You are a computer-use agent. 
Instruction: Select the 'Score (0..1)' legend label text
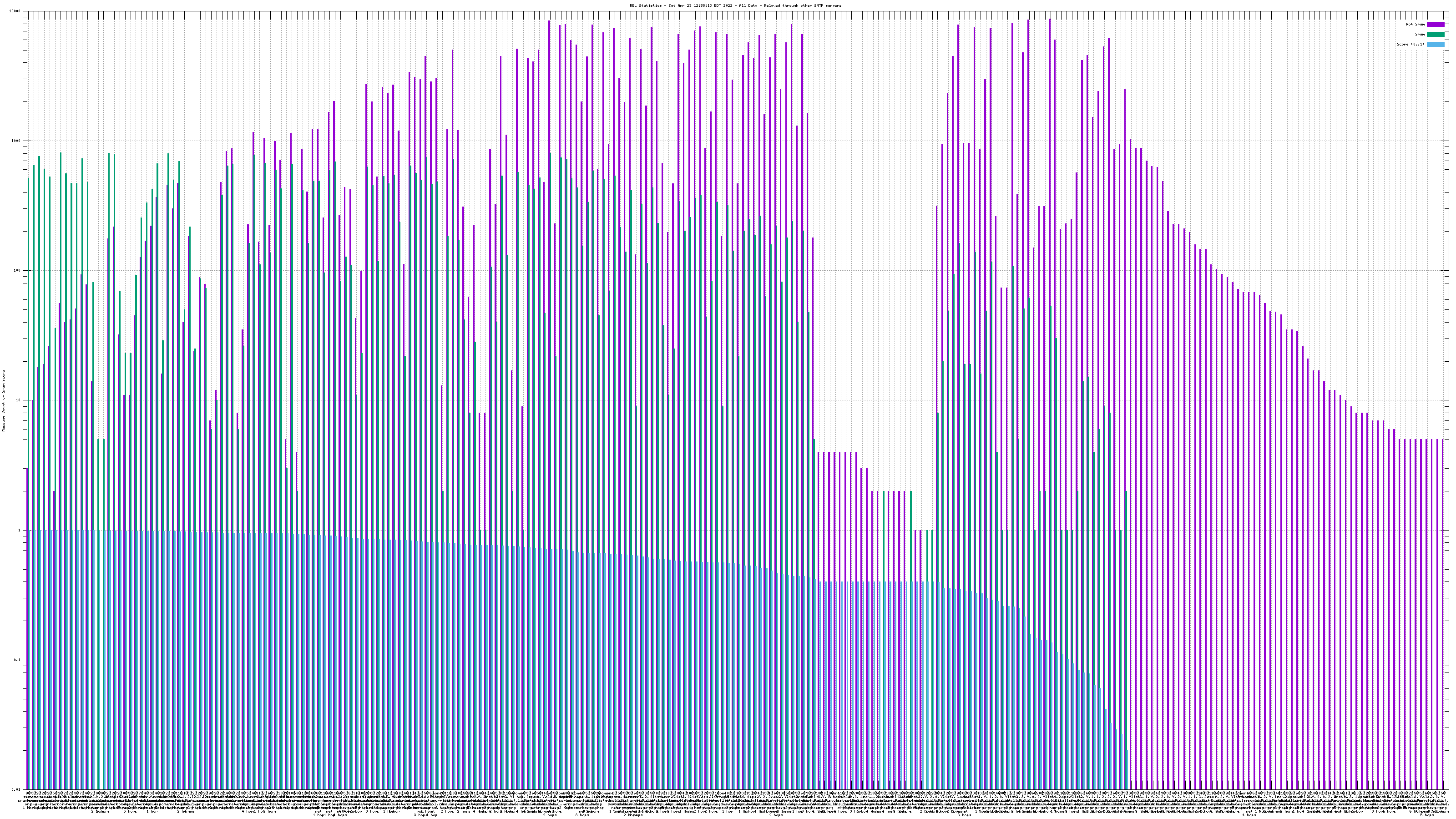pyautogui.click(x=1410, y=44)
